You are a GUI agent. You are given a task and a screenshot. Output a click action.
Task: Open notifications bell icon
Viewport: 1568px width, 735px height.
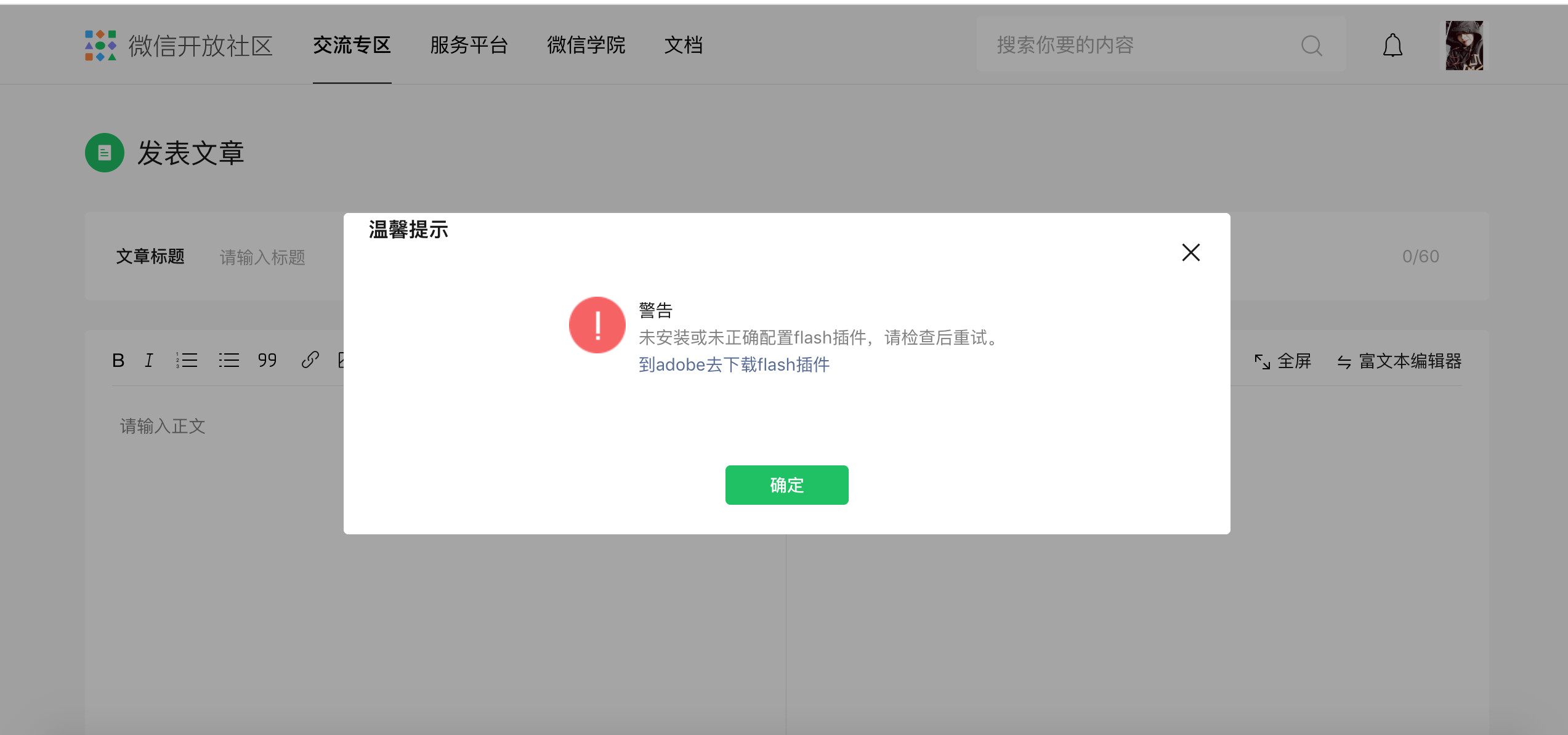[x=1392, y=46]
